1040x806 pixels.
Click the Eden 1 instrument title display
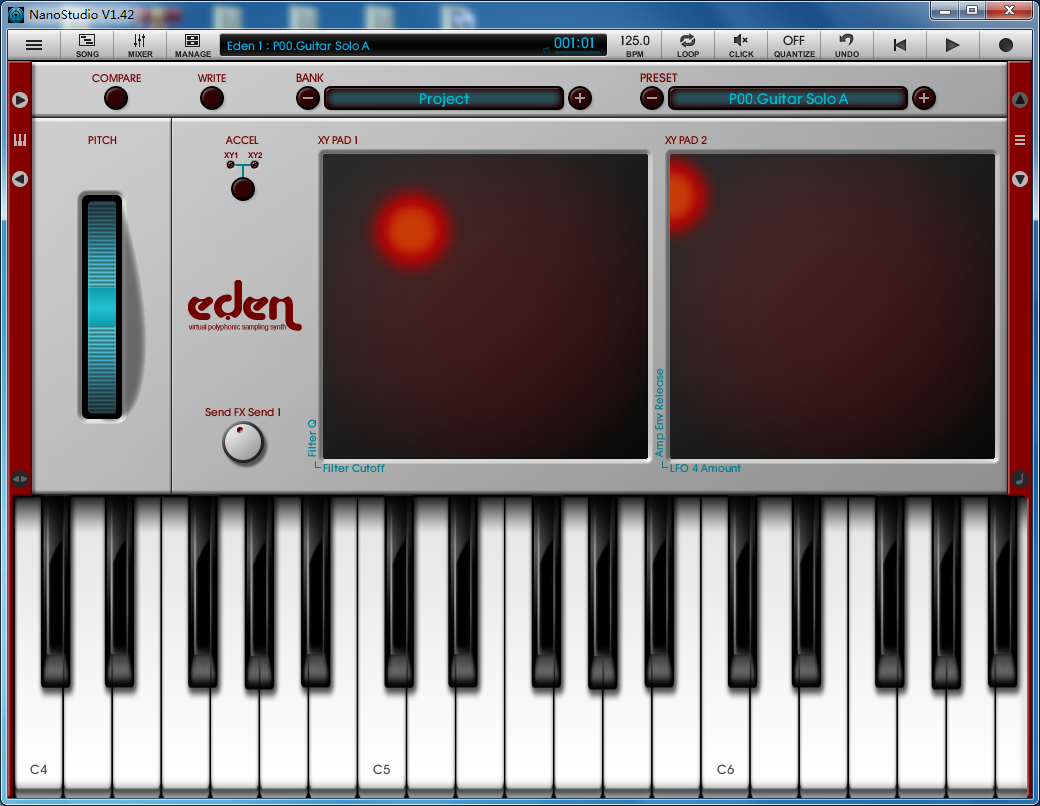(x=298, y=46)
